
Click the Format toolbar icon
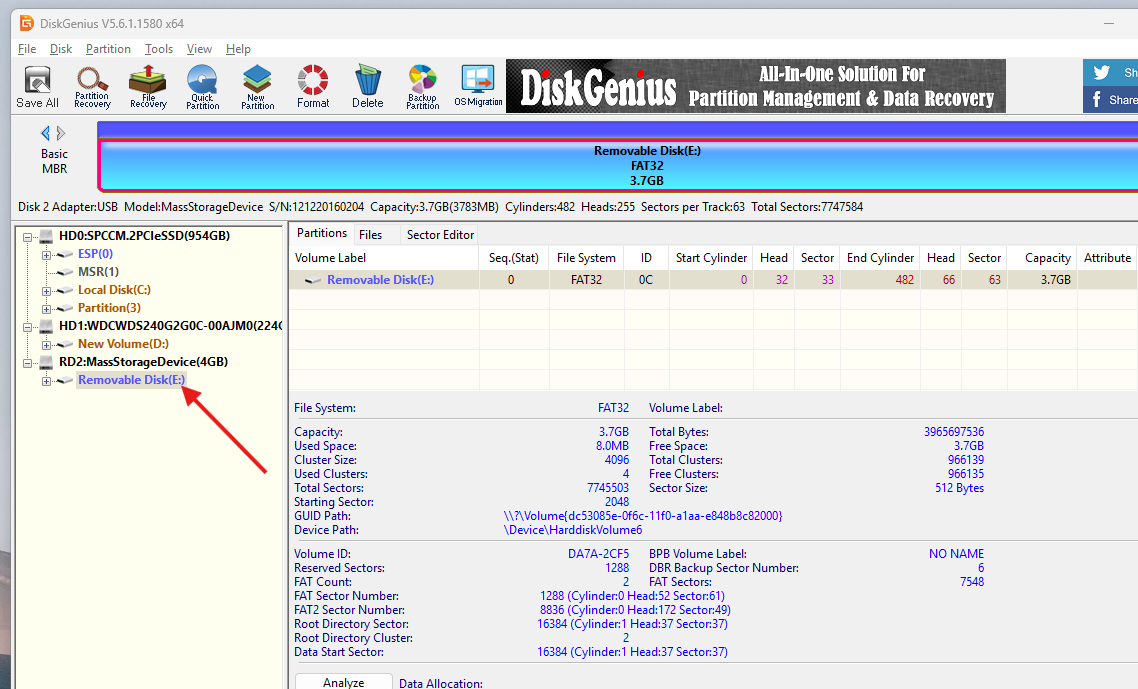[313, 86]
